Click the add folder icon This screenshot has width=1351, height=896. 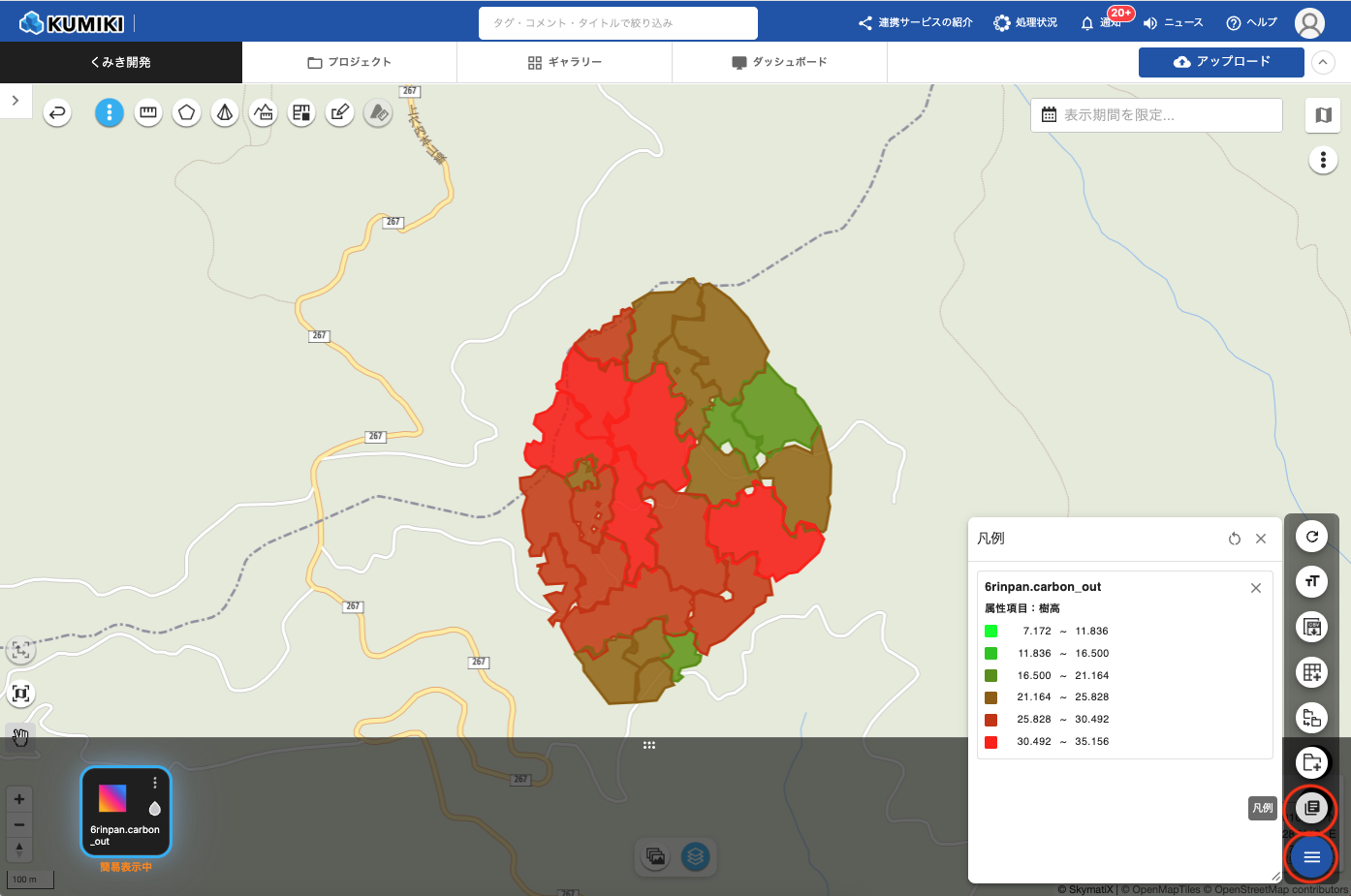coord(1312,762)
